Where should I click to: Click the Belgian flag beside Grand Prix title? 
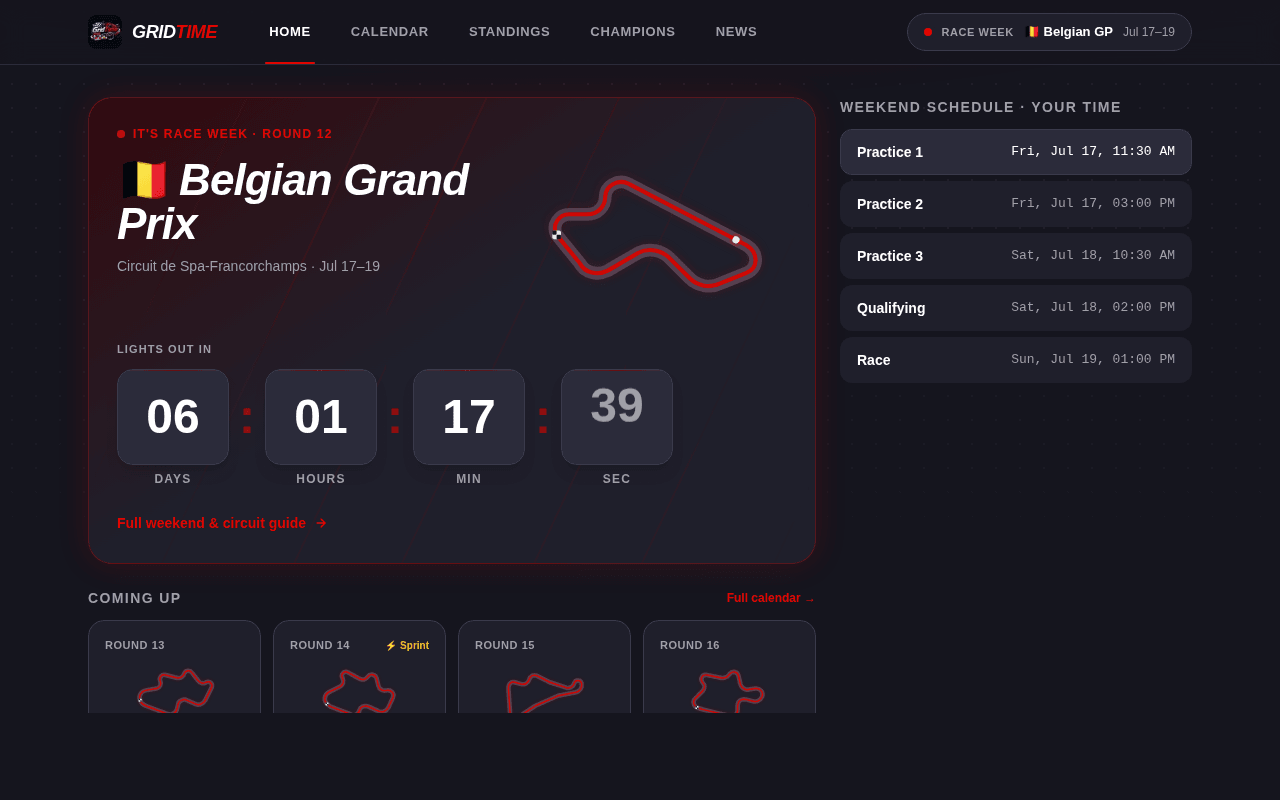click(144, 181)
